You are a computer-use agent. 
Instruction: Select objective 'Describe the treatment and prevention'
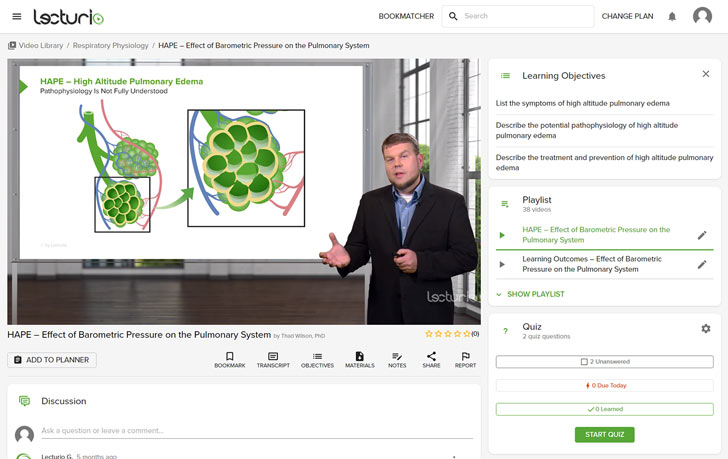pos(604,162)
